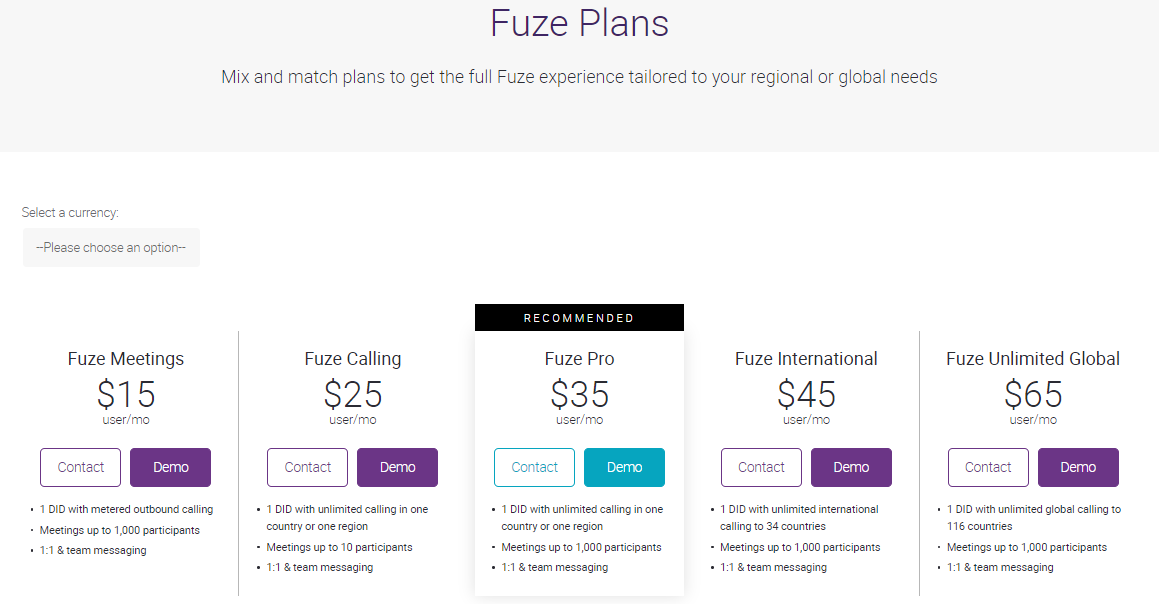
Task: Click the RECOMMENDED banner
Action: click(x=579, y=318)
